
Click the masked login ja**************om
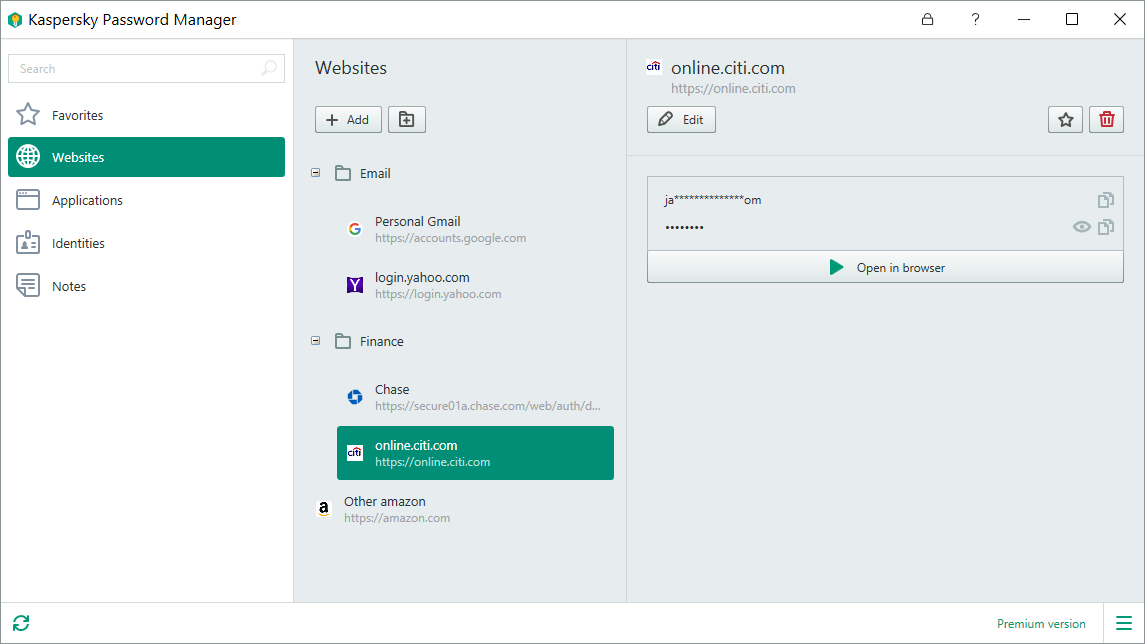point(713,200)
